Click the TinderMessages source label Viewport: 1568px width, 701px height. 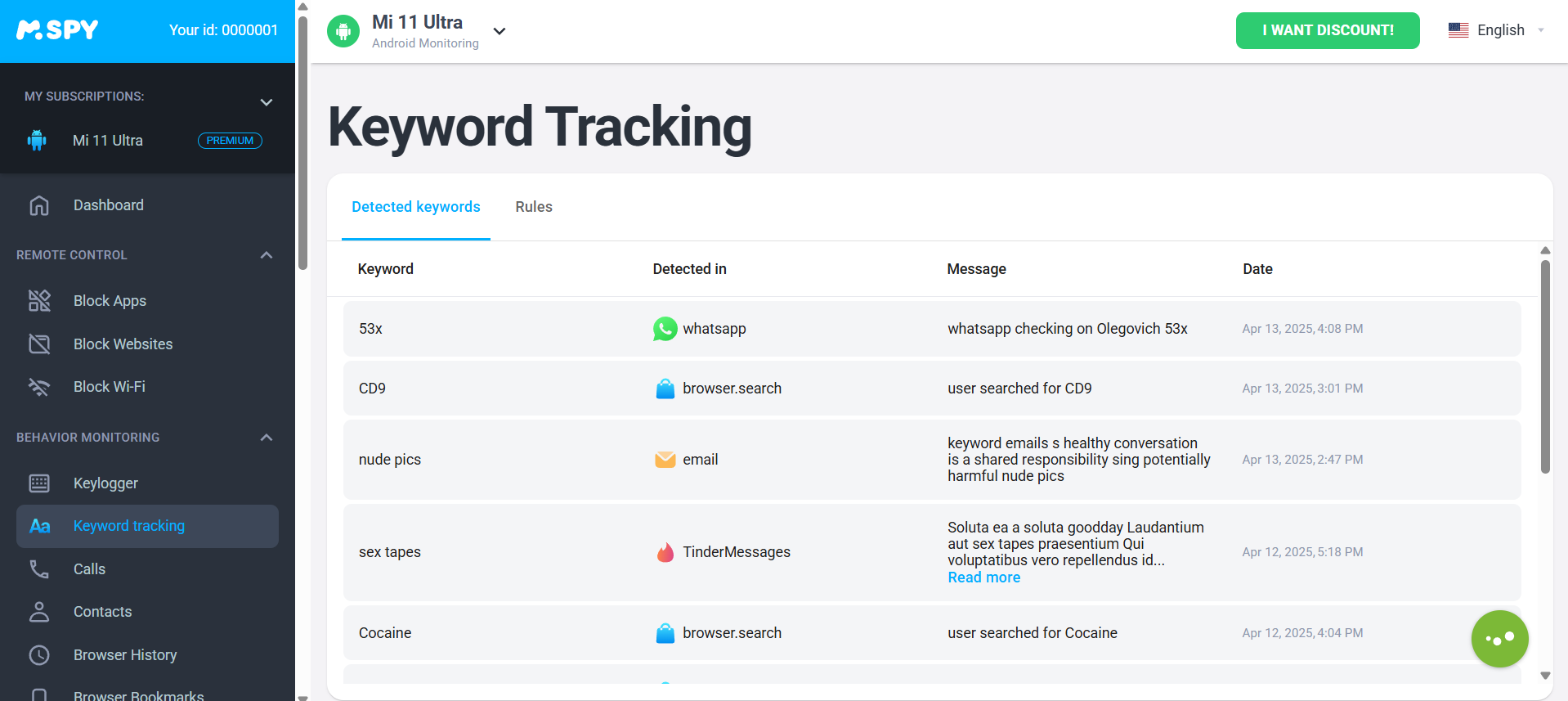tap(737, 552)
